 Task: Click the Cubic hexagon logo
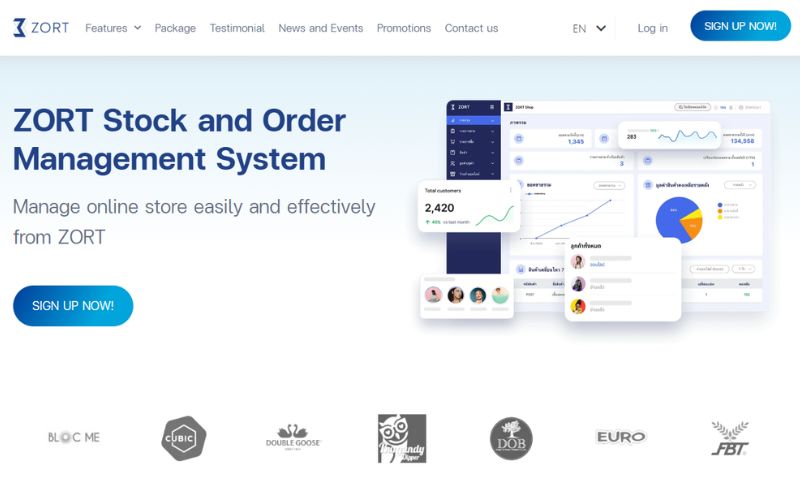point(184,438)
